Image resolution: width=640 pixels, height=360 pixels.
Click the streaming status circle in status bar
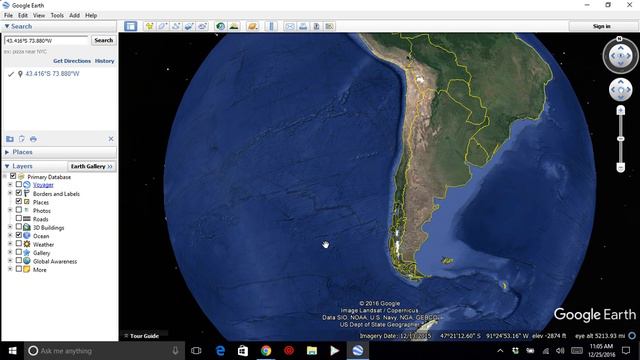tap(632, 336)
